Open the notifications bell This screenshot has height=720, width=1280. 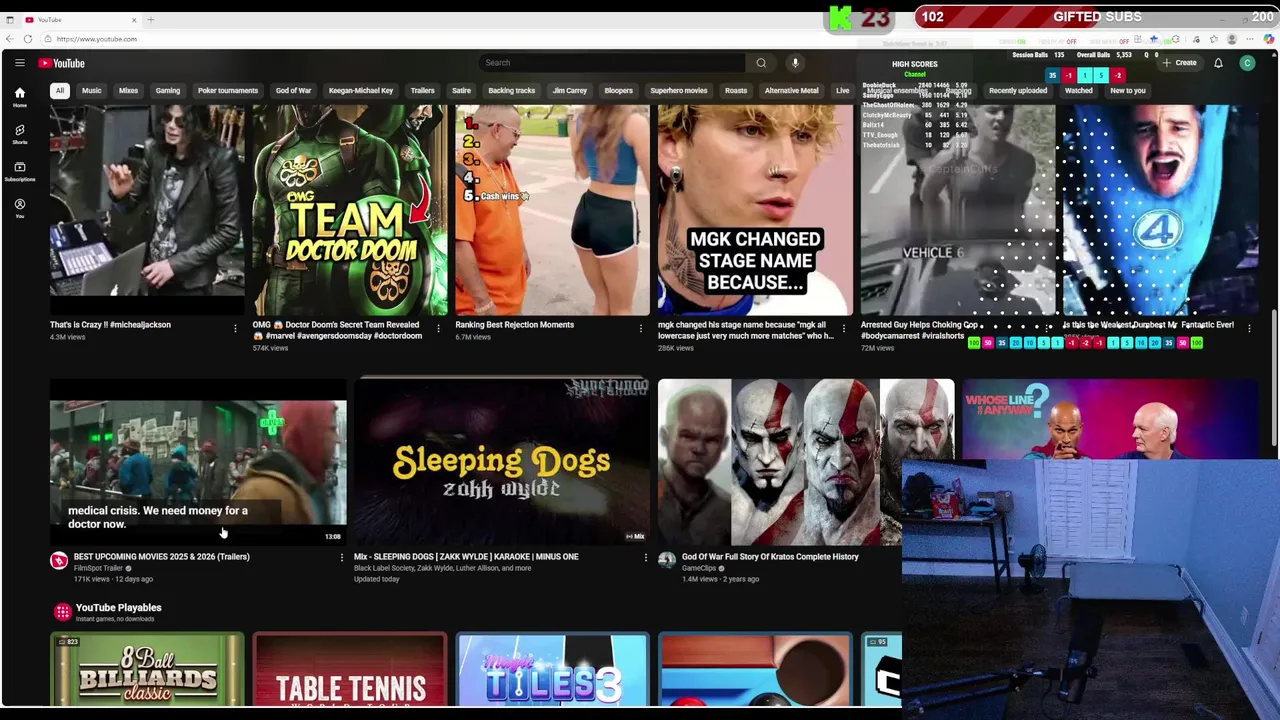[1218, 63]
